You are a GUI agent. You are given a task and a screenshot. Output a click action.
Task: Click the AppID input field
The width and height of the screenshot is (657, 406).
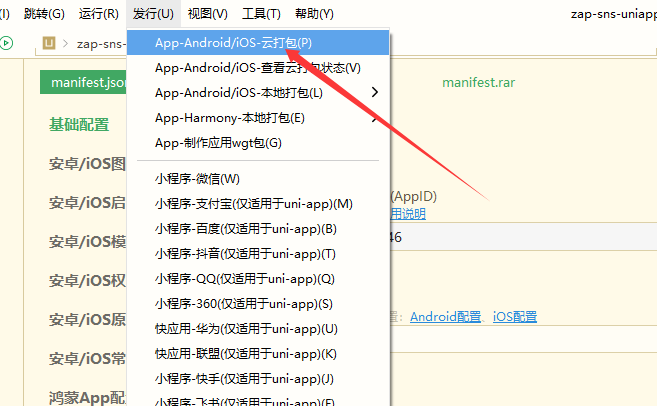[523, 237]
